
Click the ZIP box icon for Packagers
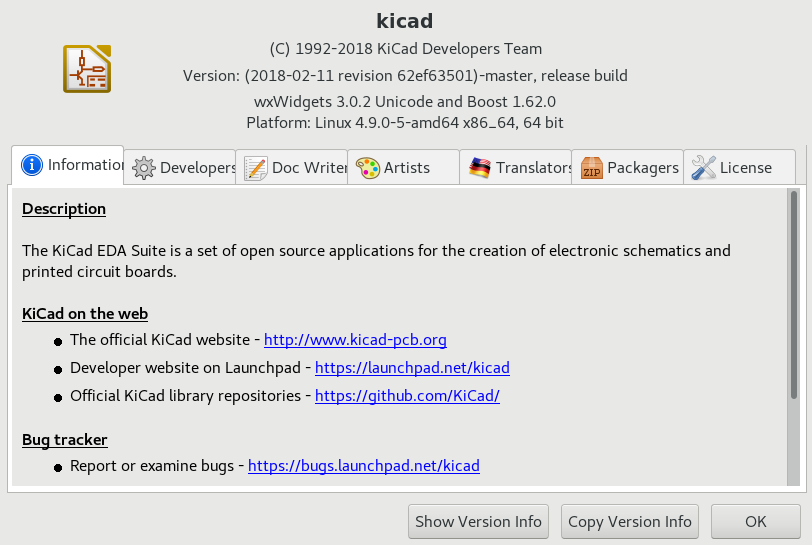click(x=592, y=168)
